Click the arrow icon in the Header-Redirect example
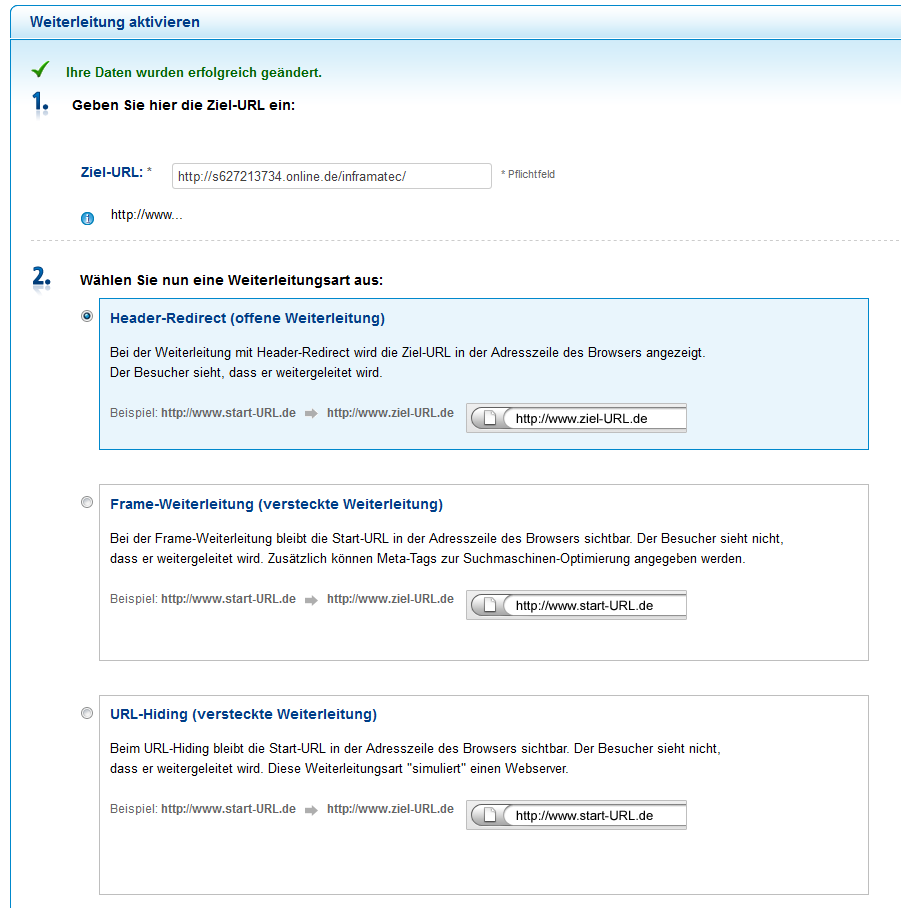Image resolution: width=901 pixels, height=908 pixels. pyautogui.click(x=312, y=413)
